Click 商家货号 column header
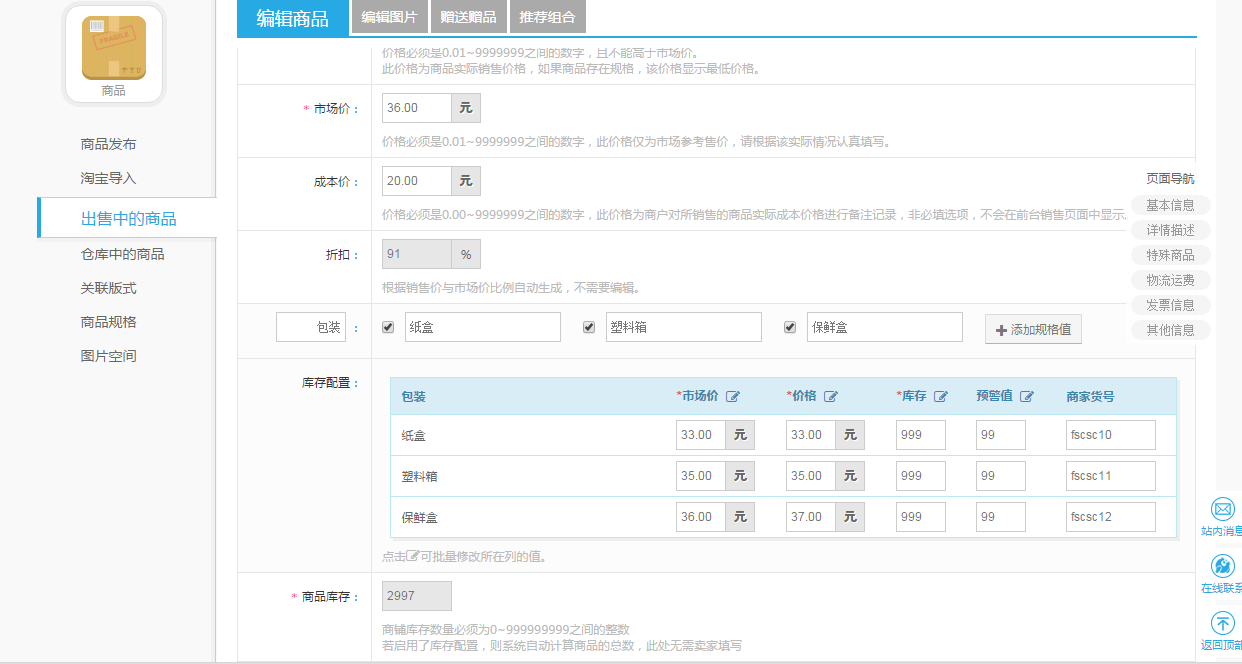 1090,397
